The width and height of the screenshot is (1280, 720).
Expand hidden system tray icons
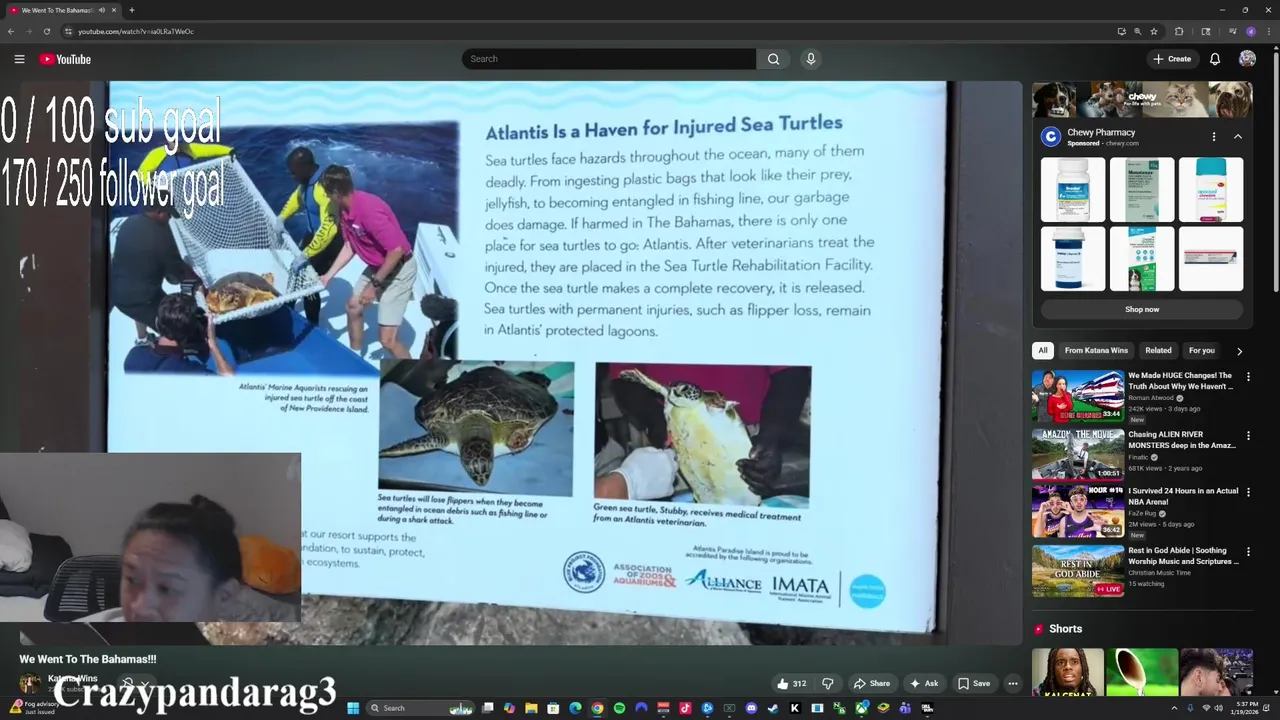click(1175, 708)
